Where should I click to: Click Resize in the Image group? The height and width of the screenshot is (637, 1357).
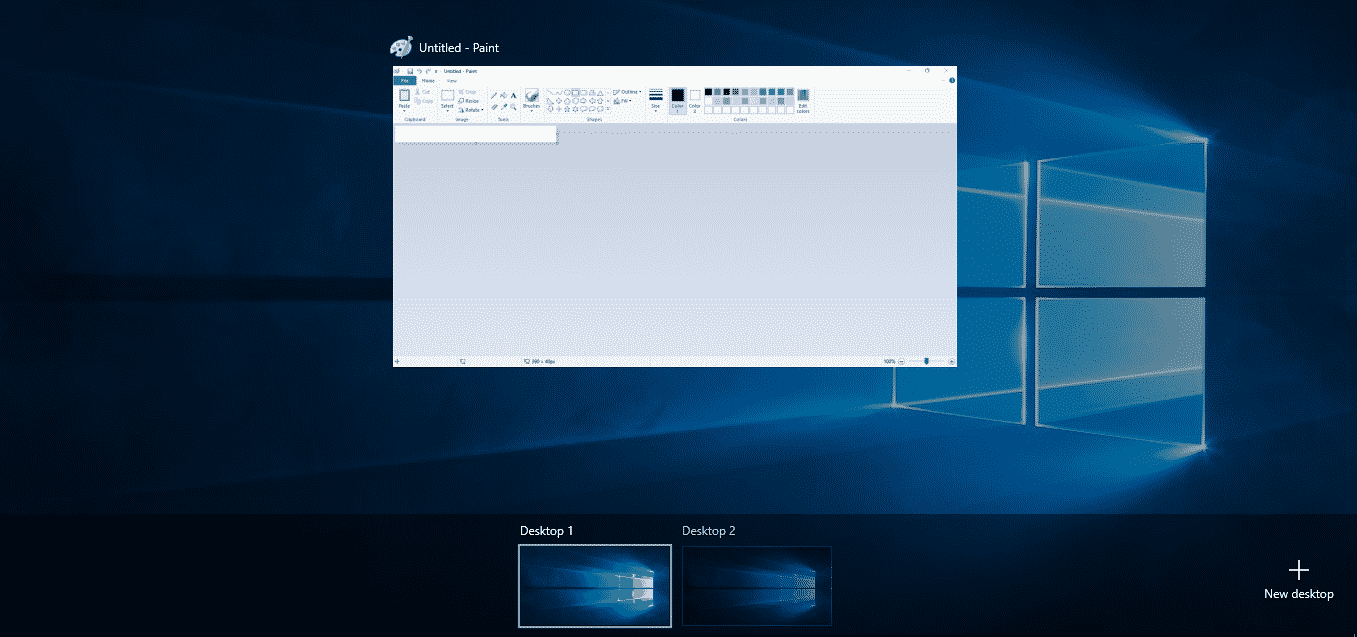pos(469,101)
